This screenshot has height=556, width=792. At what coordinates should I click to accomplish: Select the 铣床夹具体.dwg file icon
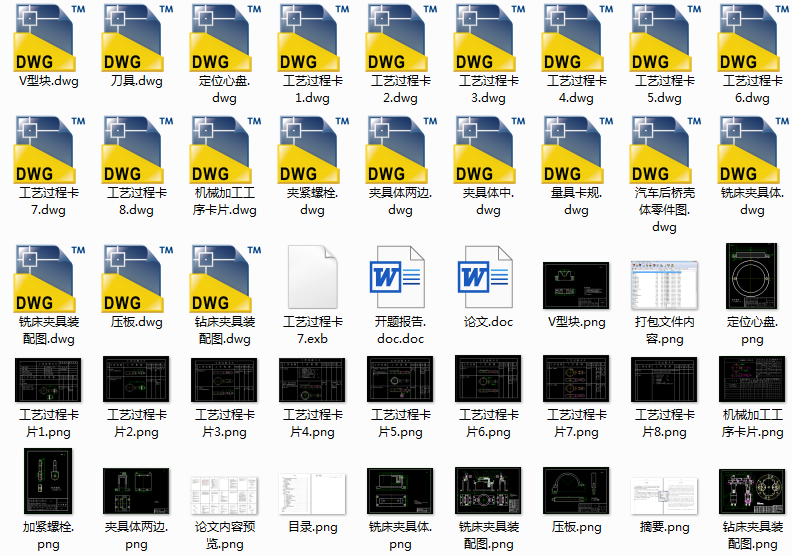[x=752, y=150]
